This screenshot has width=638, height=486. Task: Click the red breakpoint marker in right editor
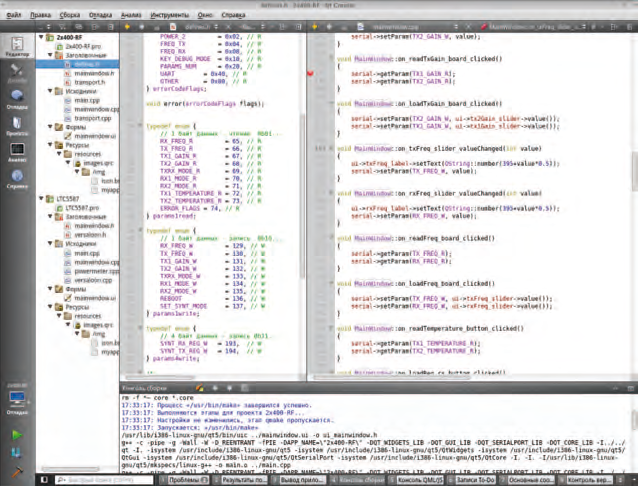[311, 74]
